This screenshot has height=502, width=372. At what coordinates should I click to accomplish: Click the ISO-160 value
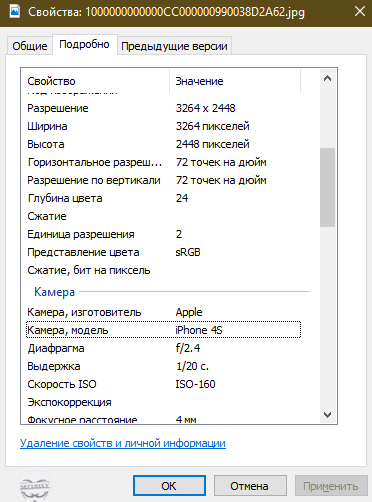(x=195, y=384)
